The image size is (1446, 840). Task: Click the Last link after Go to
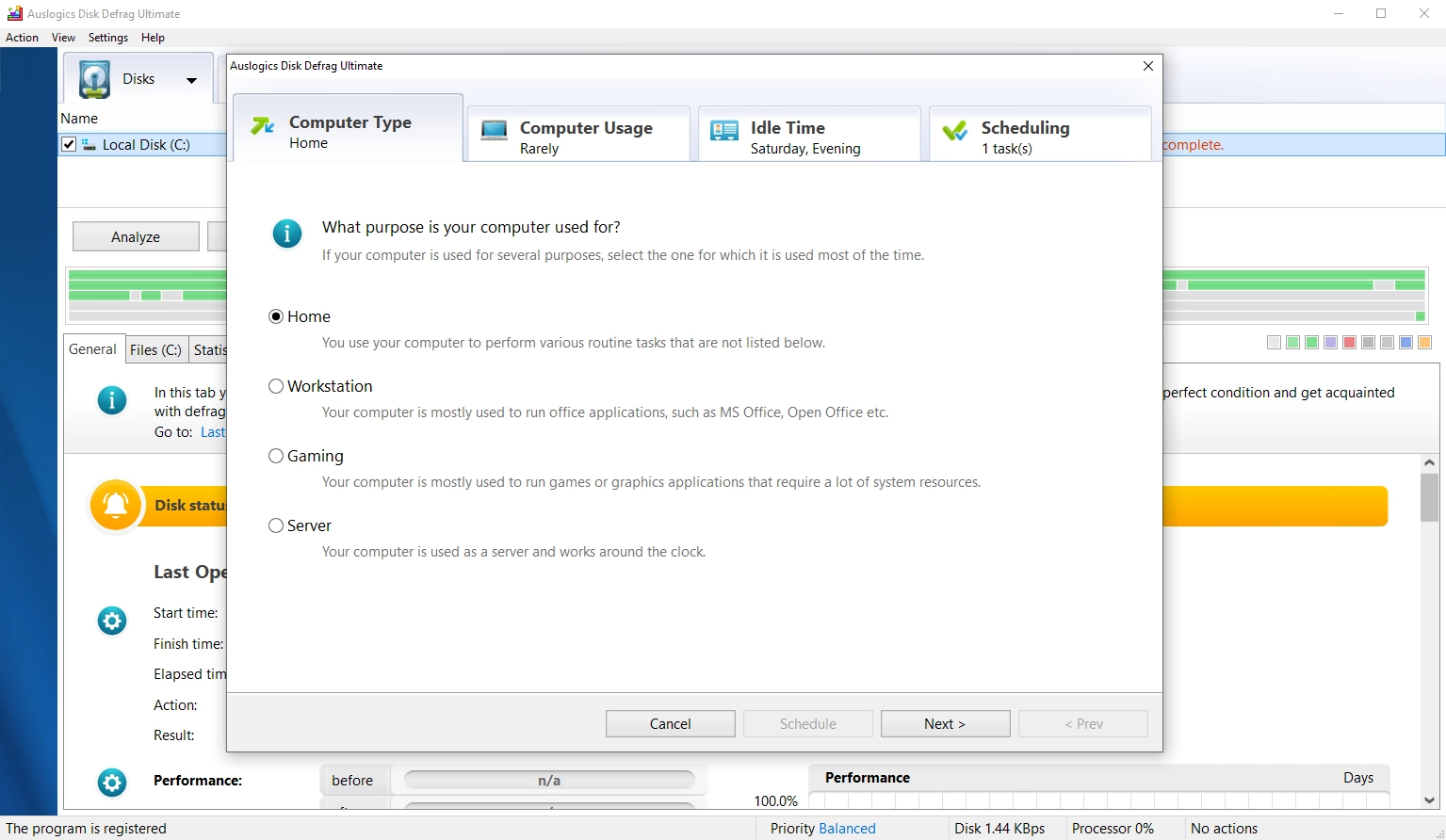[213, 432]
